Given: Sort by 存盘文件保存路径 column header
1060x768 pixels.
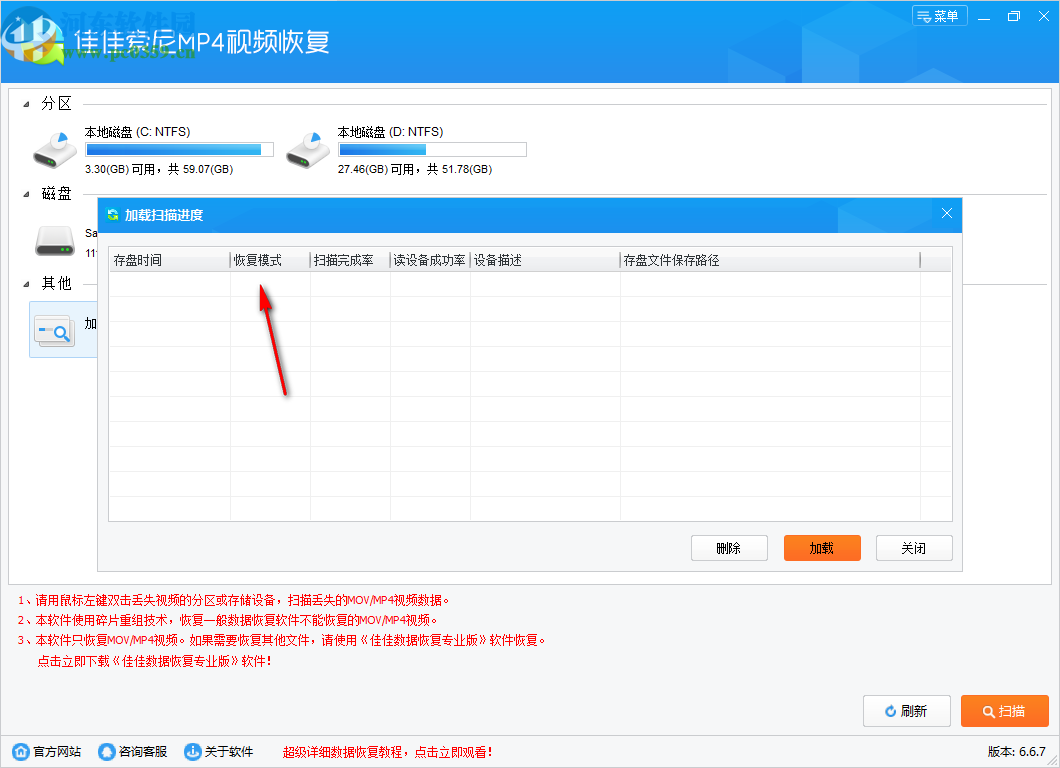Looking at the screenshot, I should pos(769,260).
